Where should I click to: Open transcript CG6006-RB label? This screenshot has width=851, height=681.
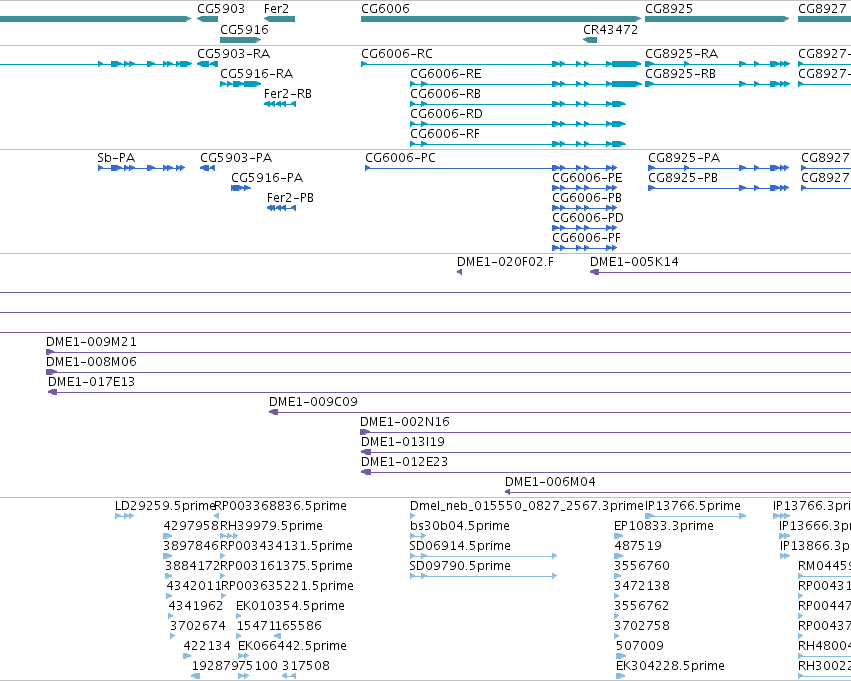click(446, 94)
